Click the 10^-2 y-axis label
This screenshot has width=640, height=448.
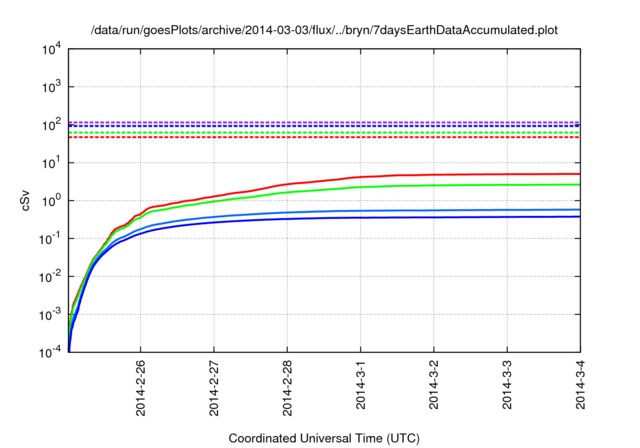tap(50, 276)
